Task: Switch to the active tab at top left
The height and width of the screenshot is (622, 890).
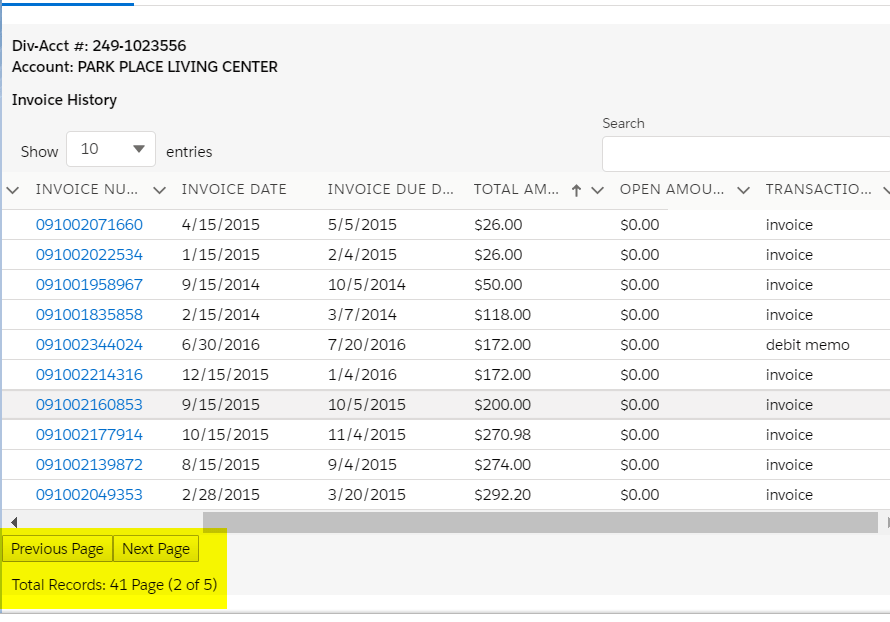Action: pyautogui.click(x=67, y=5)
